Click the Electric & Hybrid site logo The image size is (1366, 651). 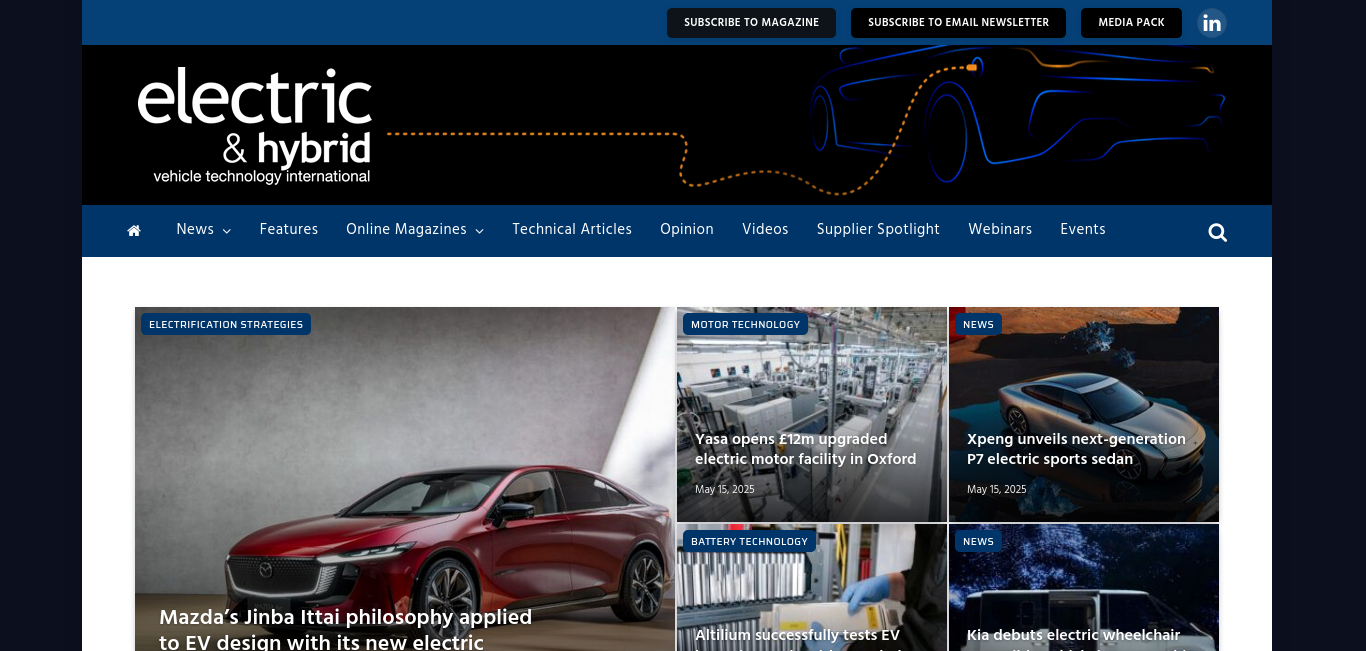point(254,125)
